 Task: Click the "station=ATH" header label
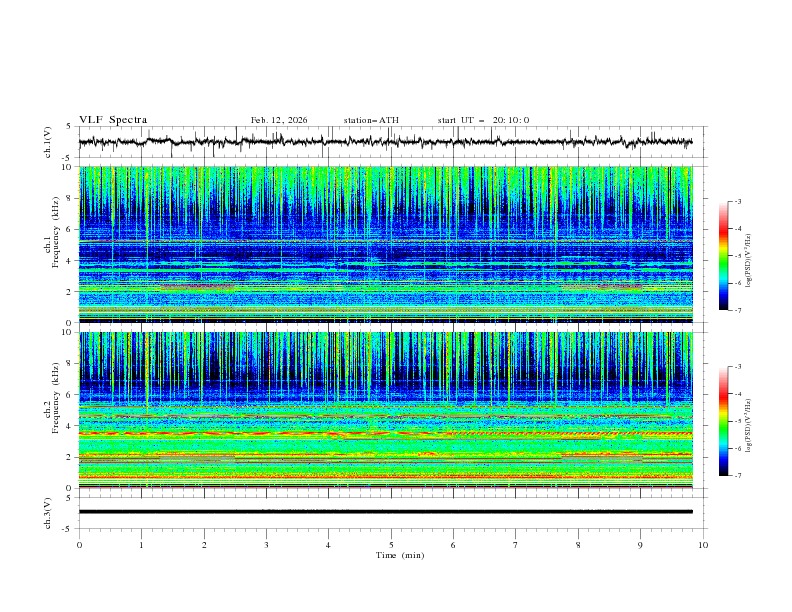coord(371,120)
